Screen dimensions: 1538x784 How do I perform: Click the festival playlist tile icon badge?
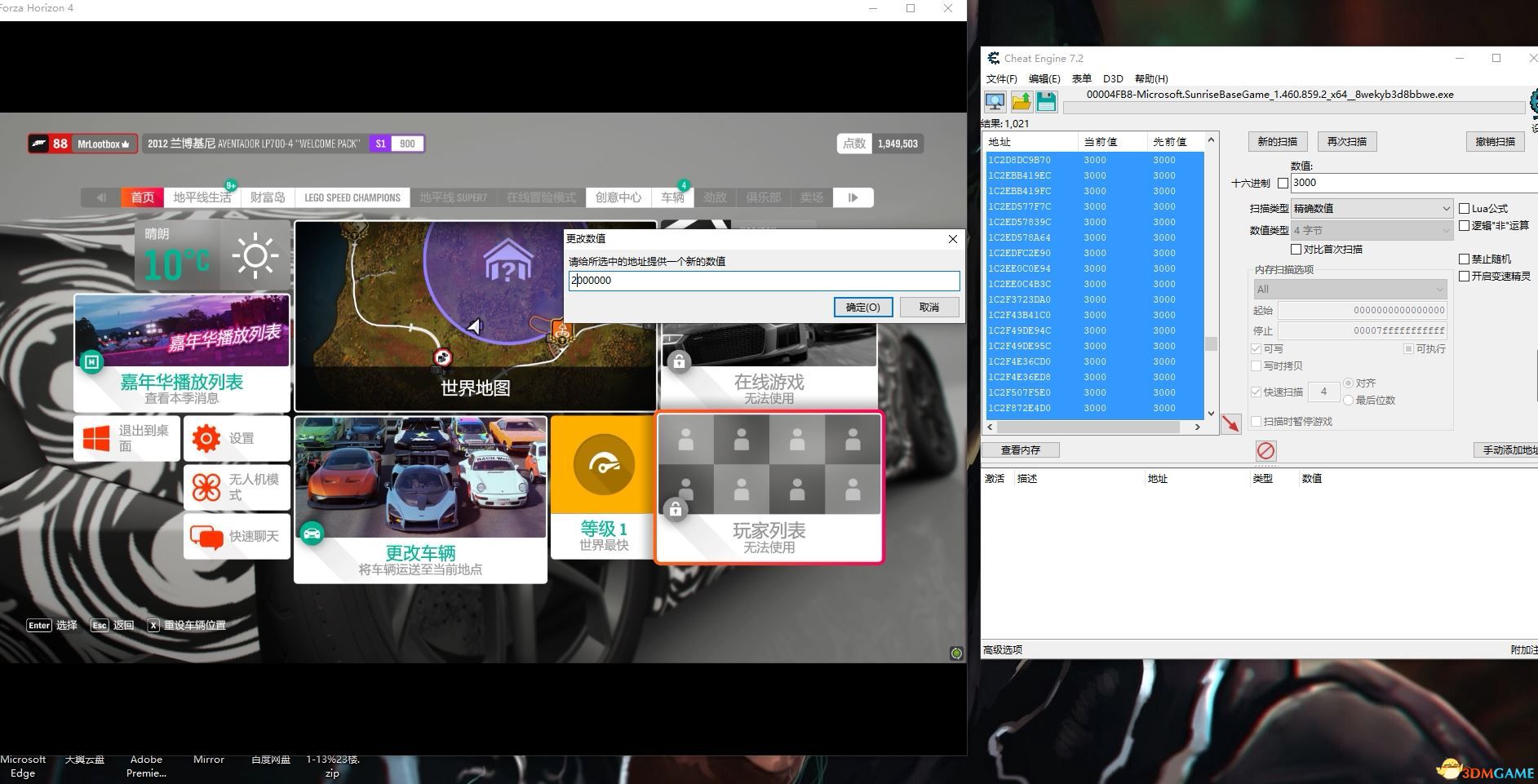tap(92, 361)
